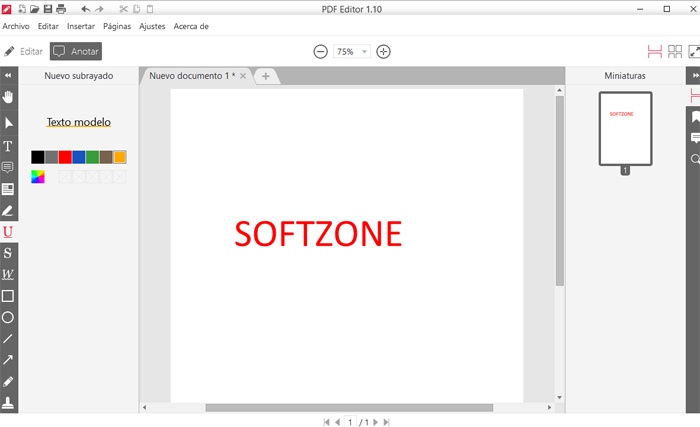Pick the highlighter tool
Image resolution: width=700 pixels, height=427 pixels.
(x=8, y=210)
